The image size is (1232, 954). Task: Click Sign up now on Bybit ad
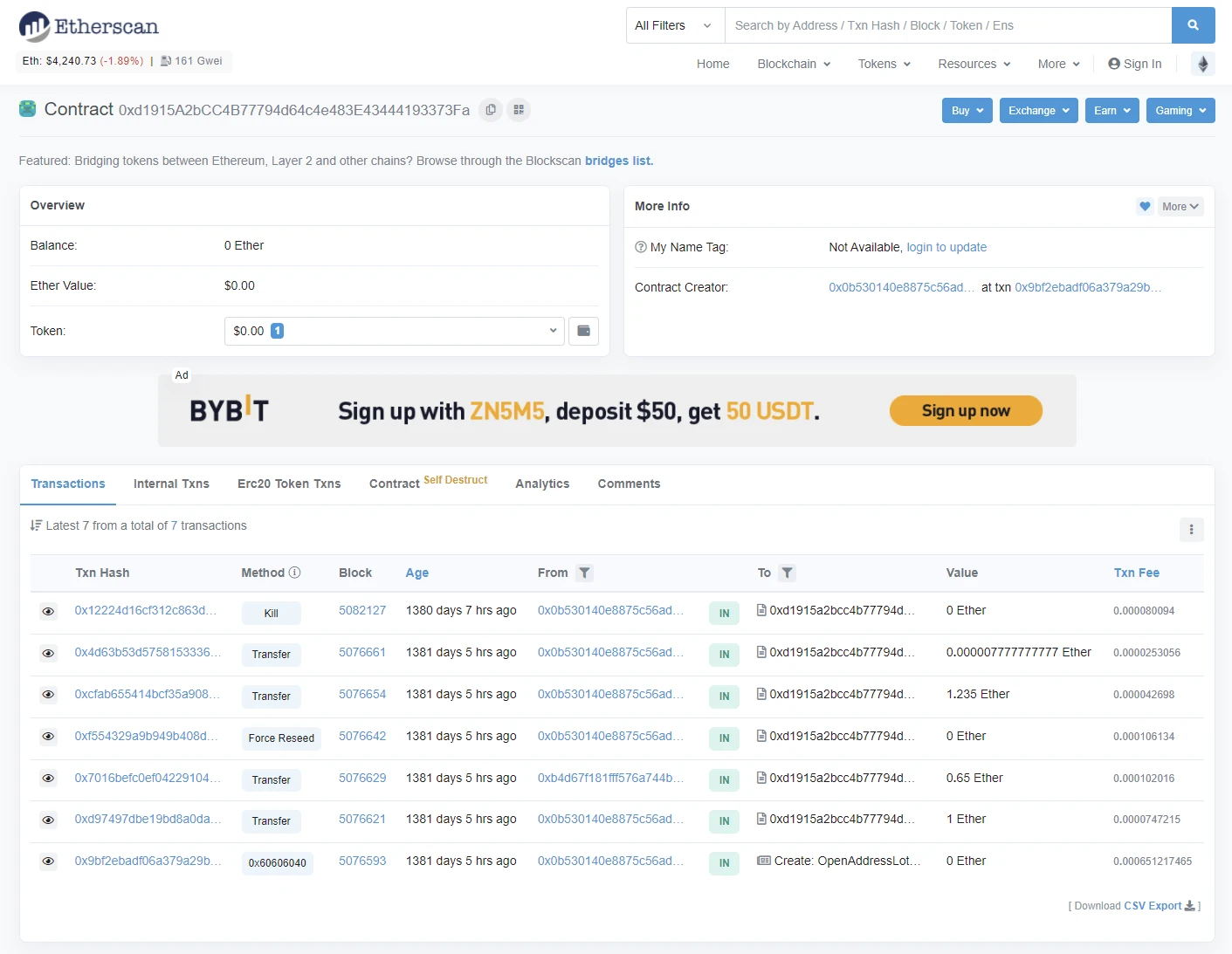tap(966, 411)
